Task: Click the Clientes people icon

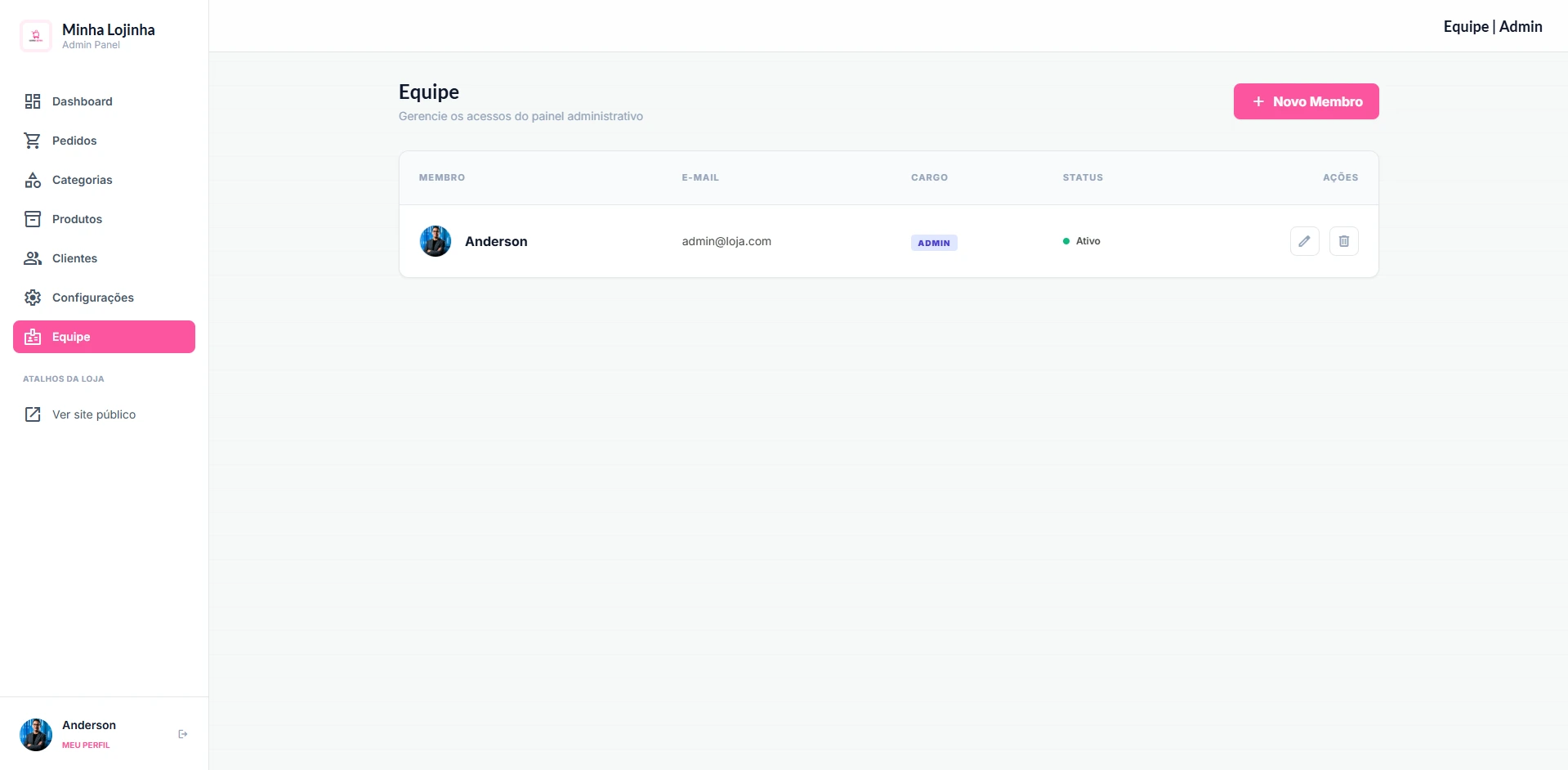Action: point(33,258)
